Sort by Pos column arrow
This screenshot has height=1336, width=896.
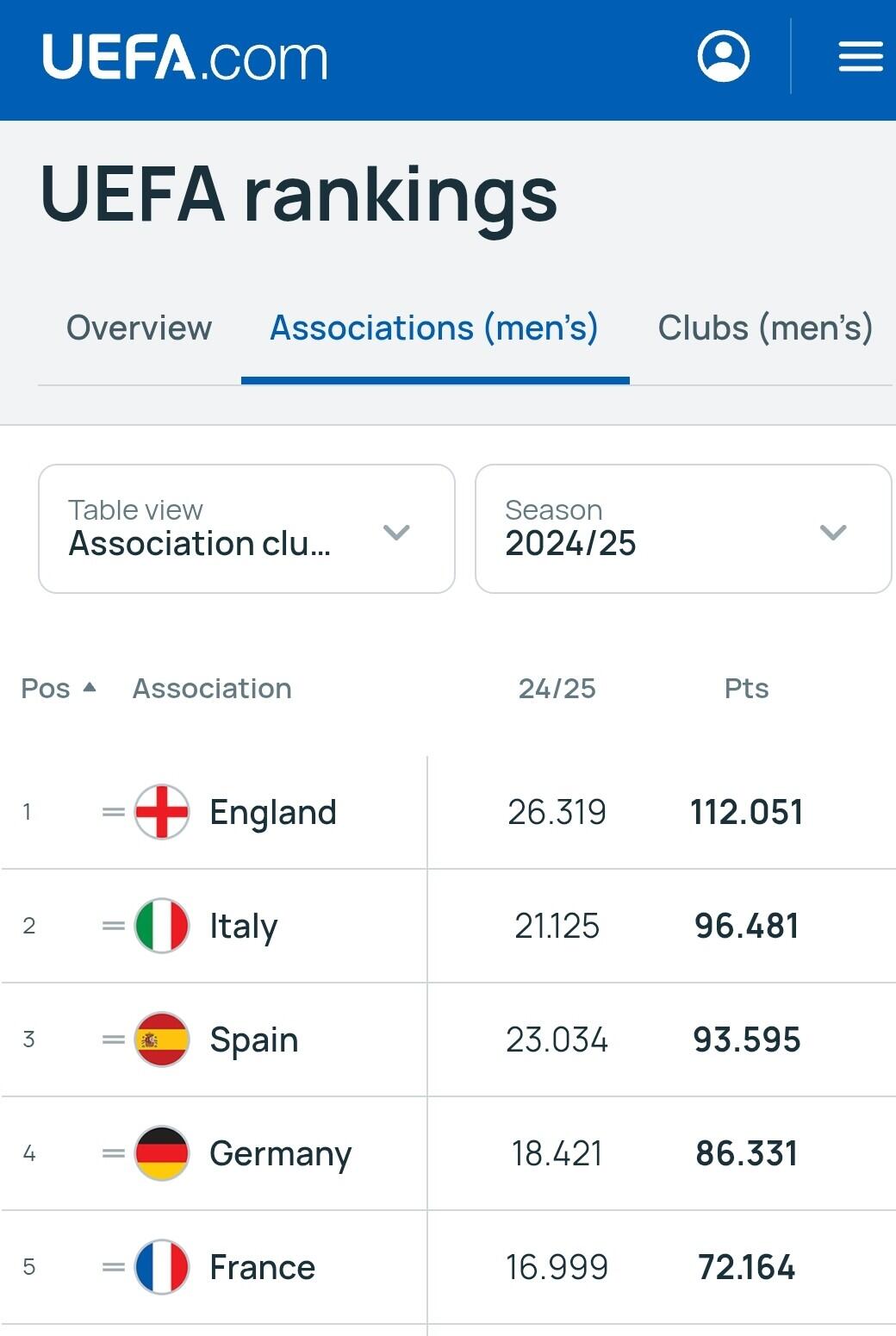[90, 688]
